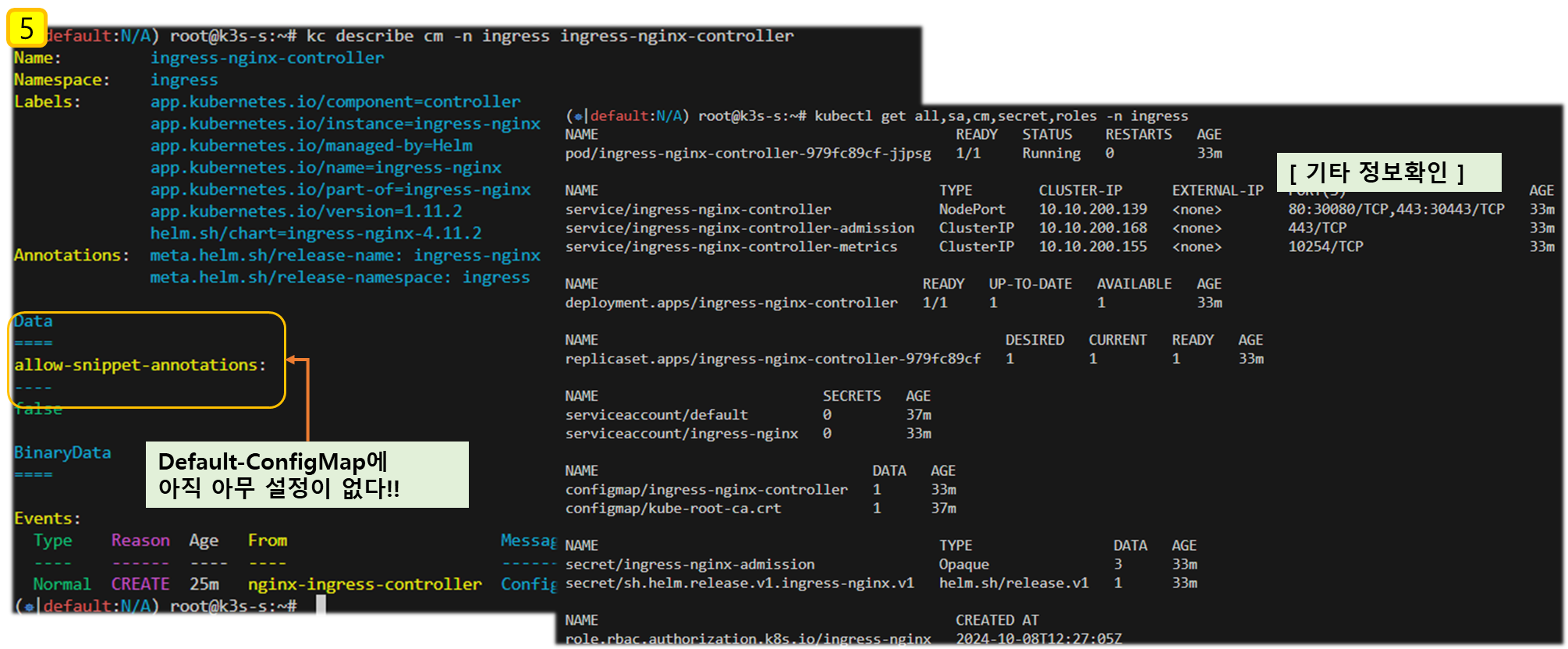
Task: Click annotation 'meta.helm.sh/release-namespace: ingress'
Action: pyautogui.click(x=340, y=277)
